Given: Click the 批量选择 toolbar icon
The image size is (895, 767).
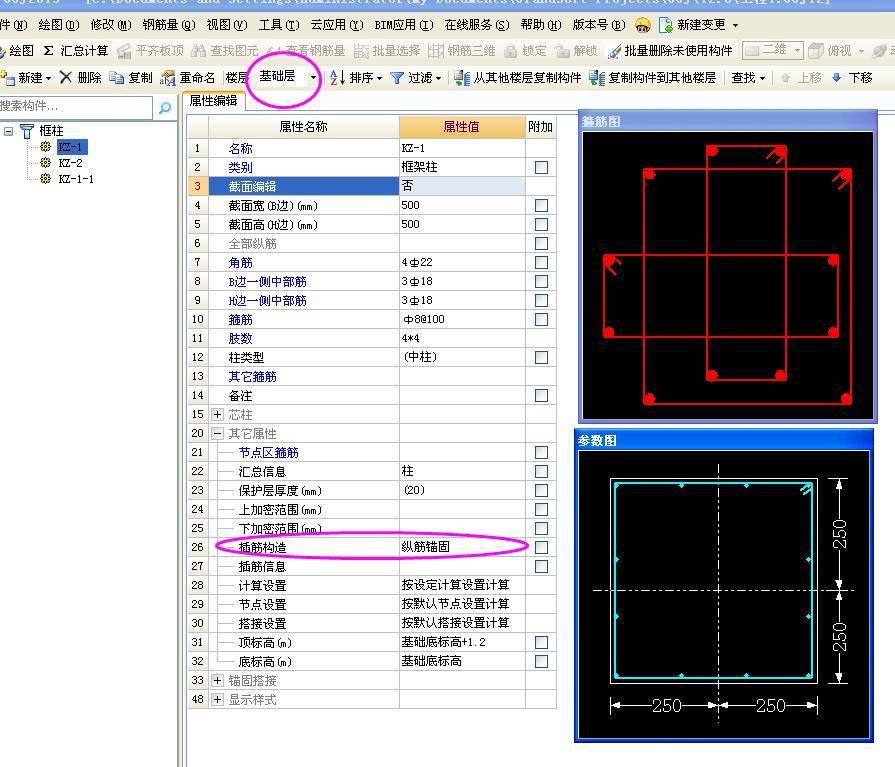Looking at the screenshot, I should [361, 51].
